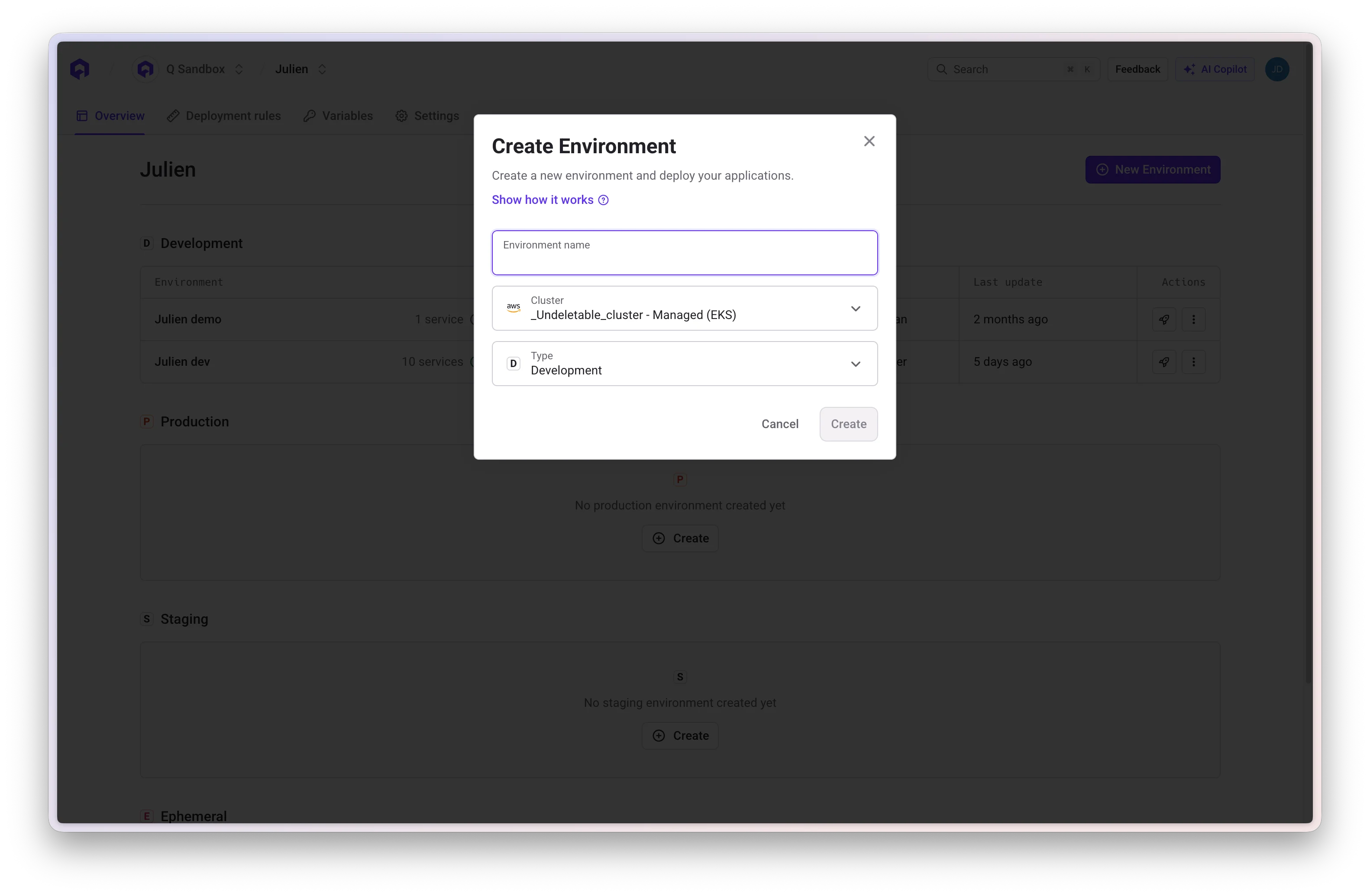Switch to the Overview tab

[x=110, y=116]
